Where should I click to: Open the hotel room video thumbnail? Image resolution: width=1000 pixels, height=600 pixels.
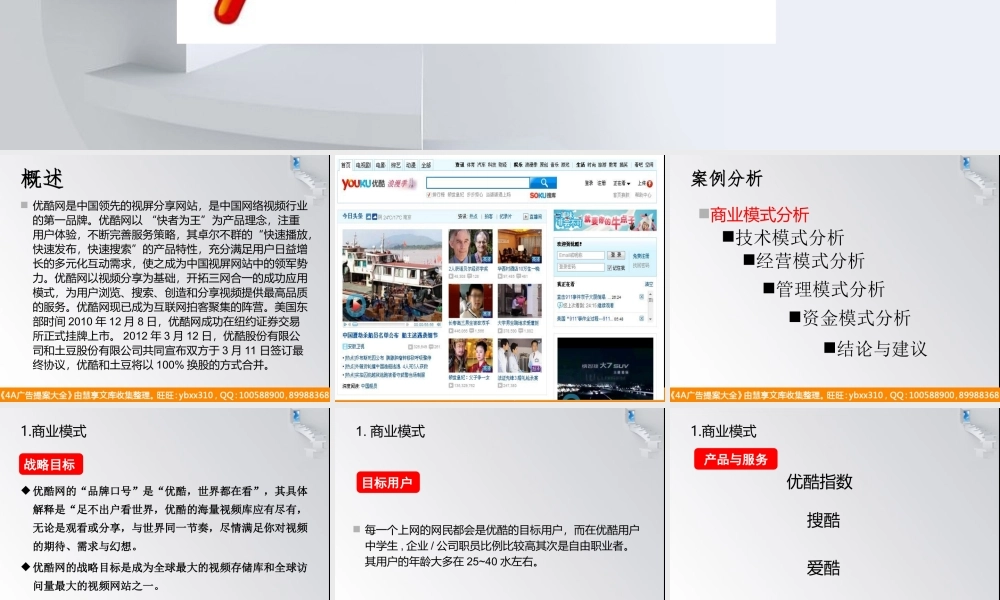520,245
